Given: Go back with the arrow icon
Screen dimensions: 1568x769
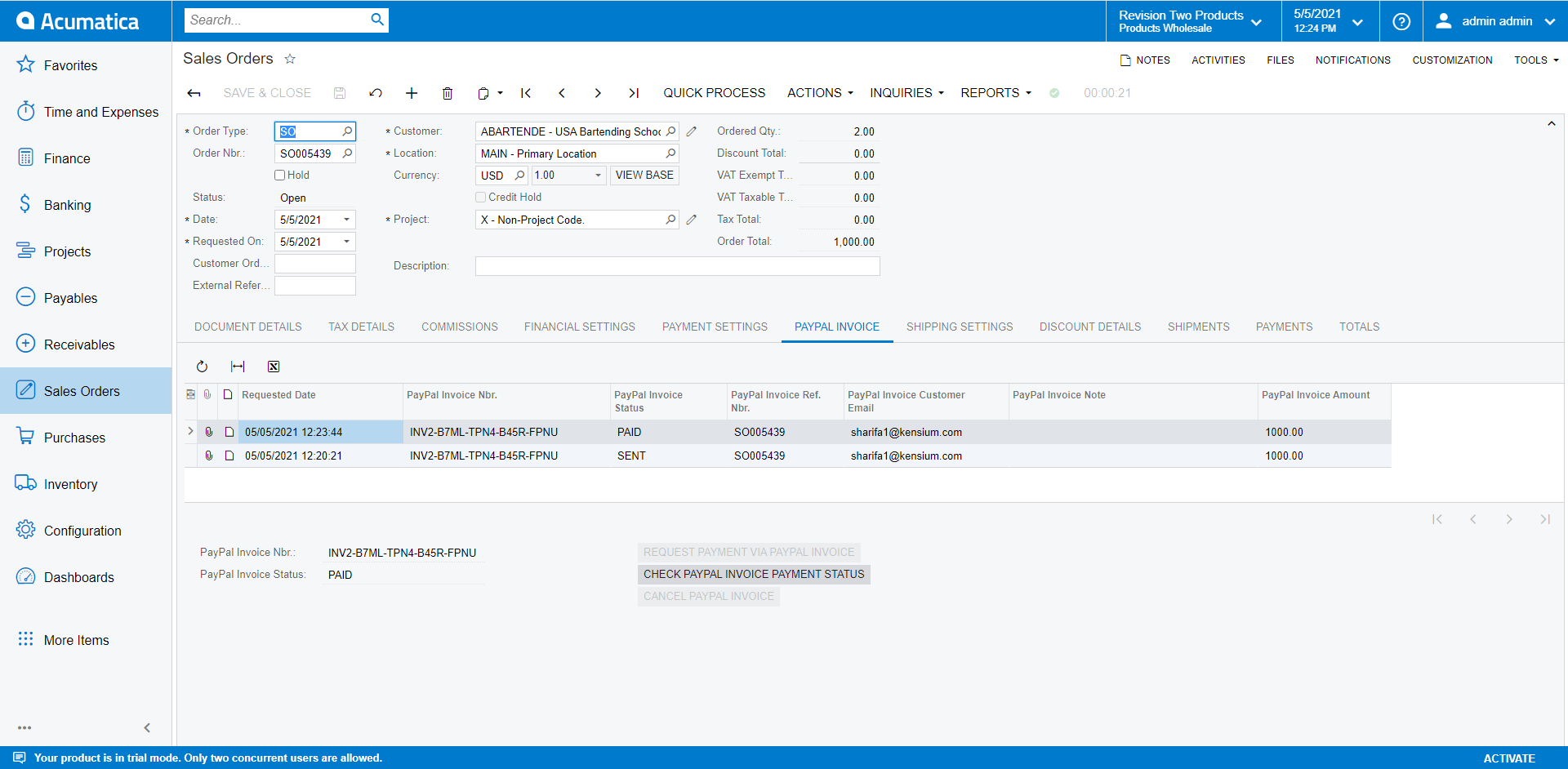Looking at the screenshot, I should [194, 93].
